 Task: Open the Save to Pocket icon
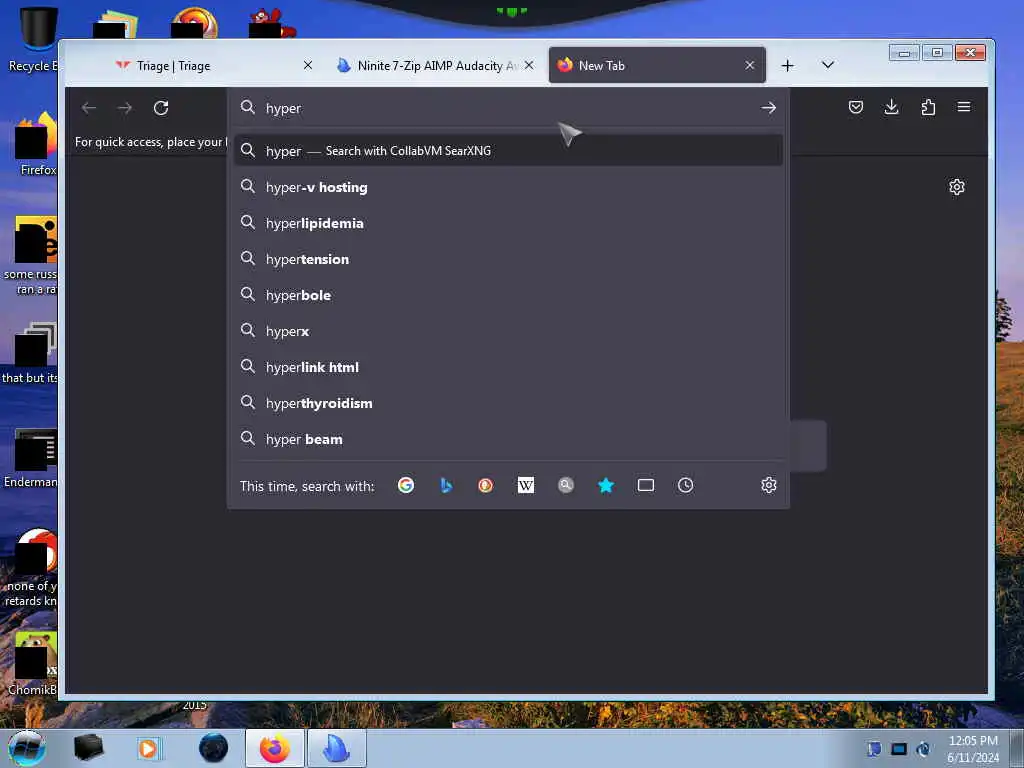click(x=856, y=107)
